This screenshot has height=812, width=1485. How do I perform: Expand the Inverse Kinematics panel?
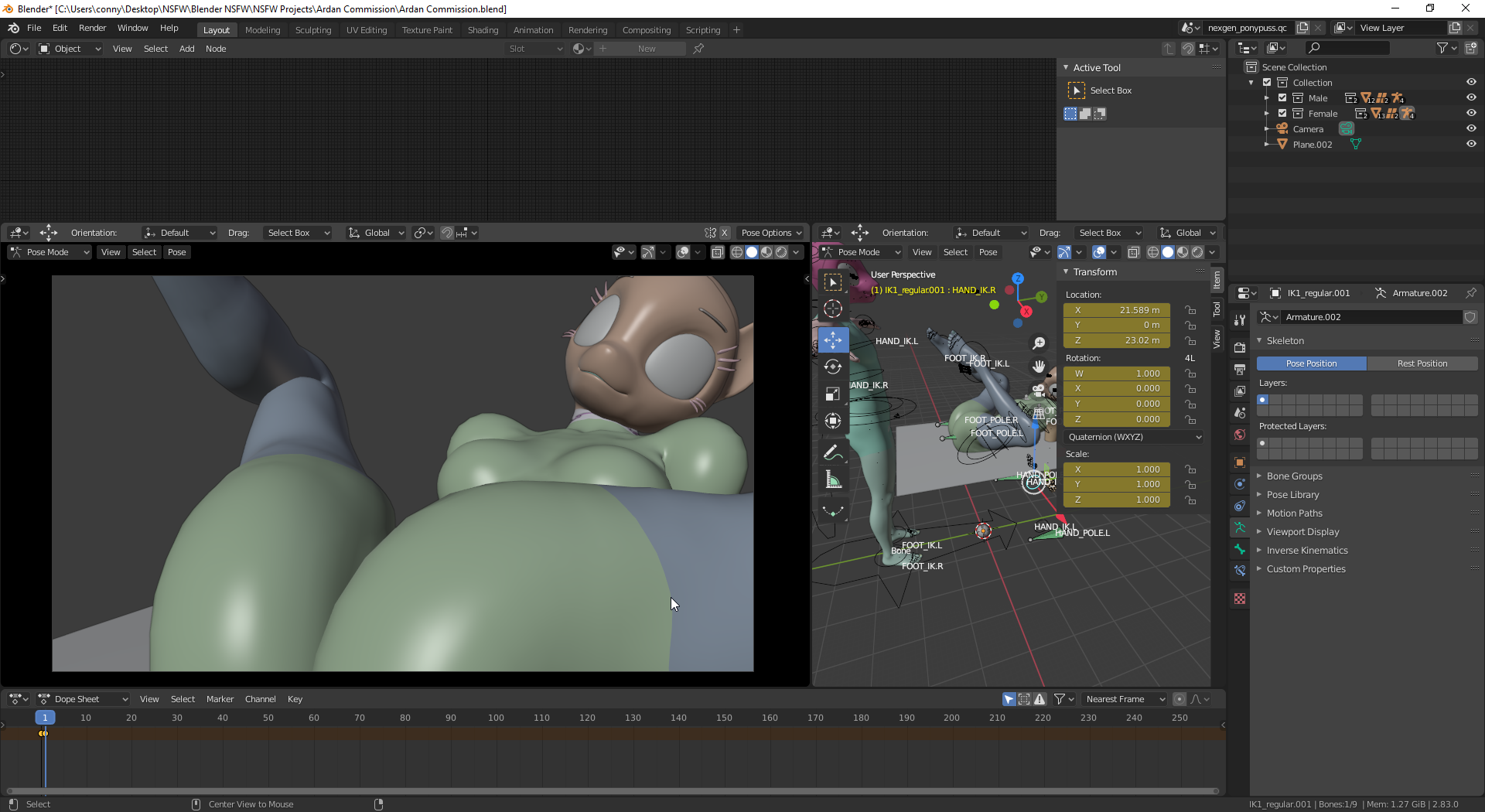tap(1307, 551)
